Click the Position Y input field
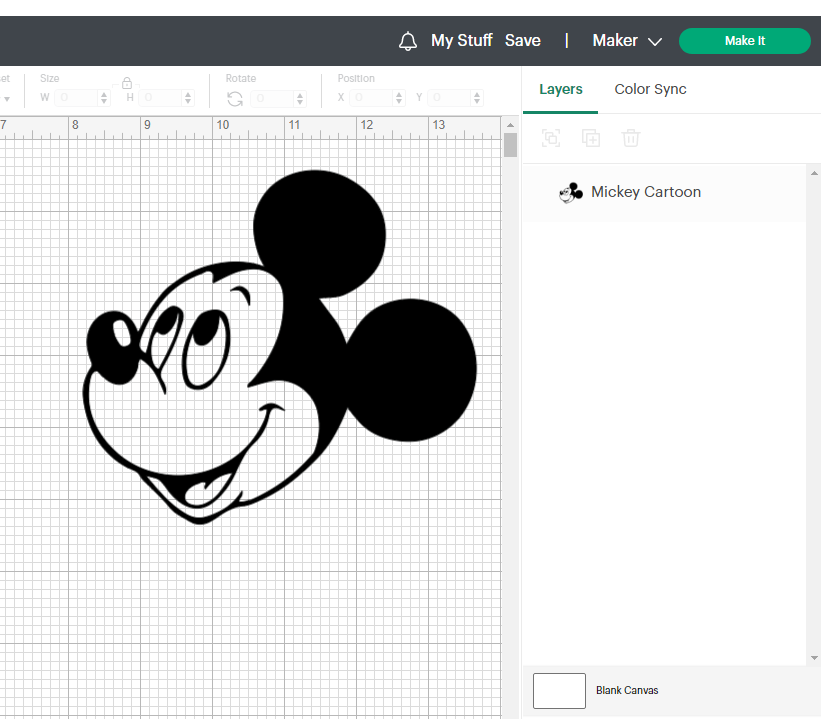 coord(449,97)
